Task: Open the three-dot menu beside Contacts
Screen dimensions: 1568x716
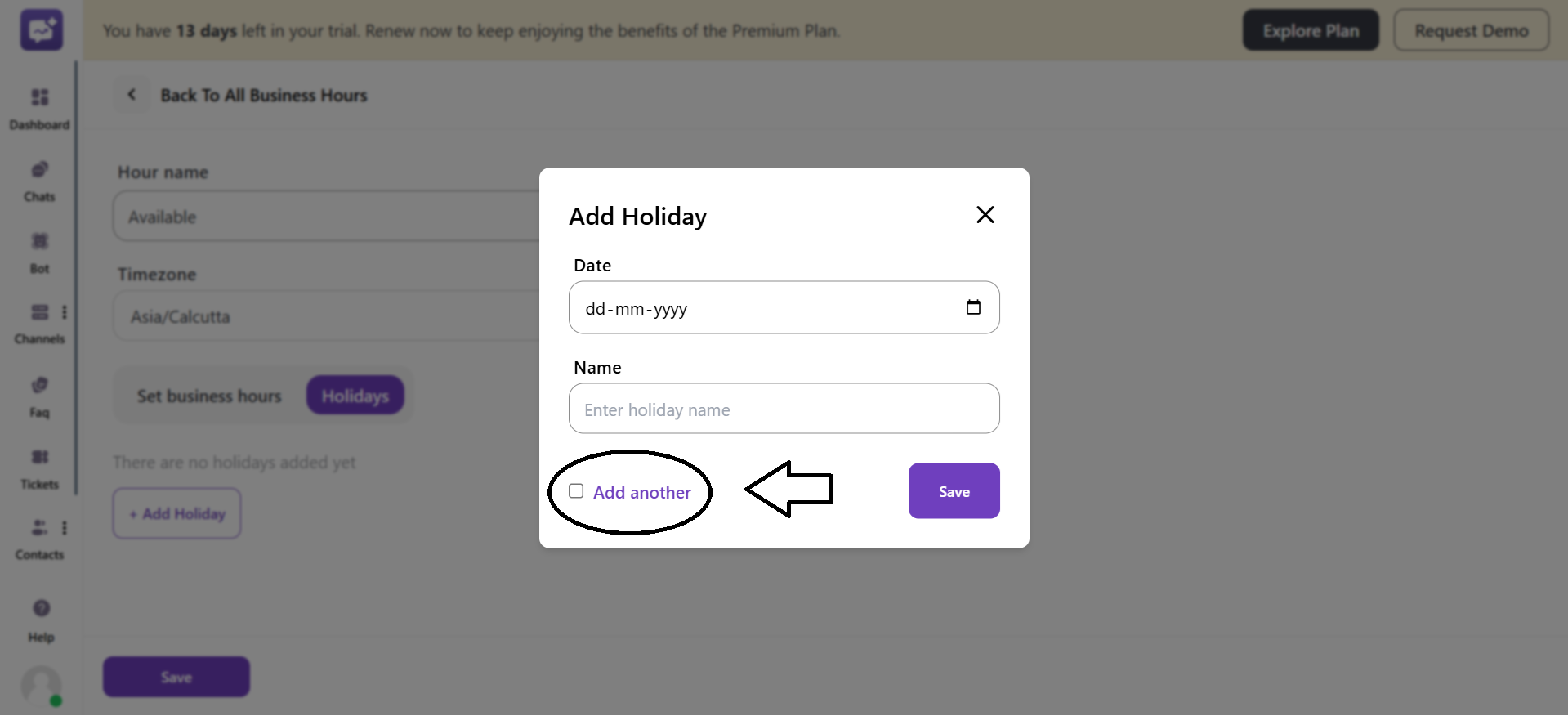Action: click(x=65, y=527)
